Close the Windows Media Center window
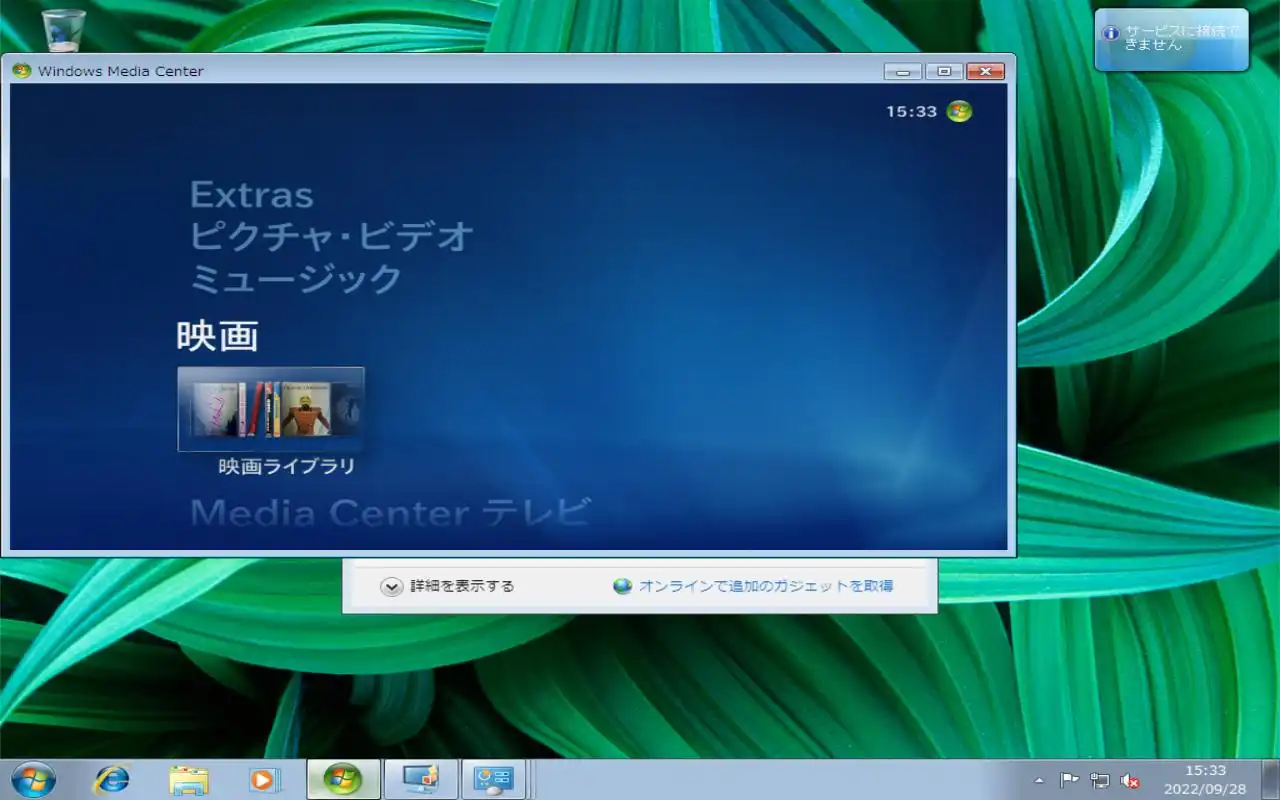 pos(985,71)
